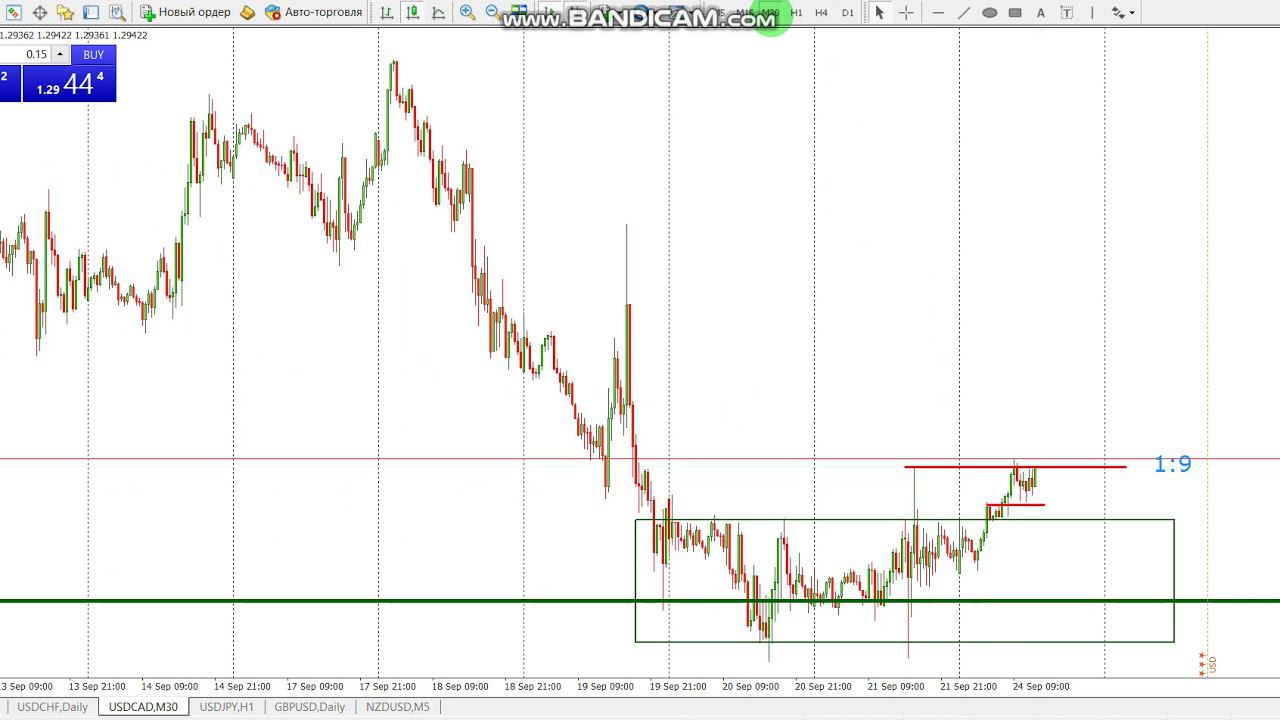
Task: Select the text label tool
Action: coord(1067,13)
